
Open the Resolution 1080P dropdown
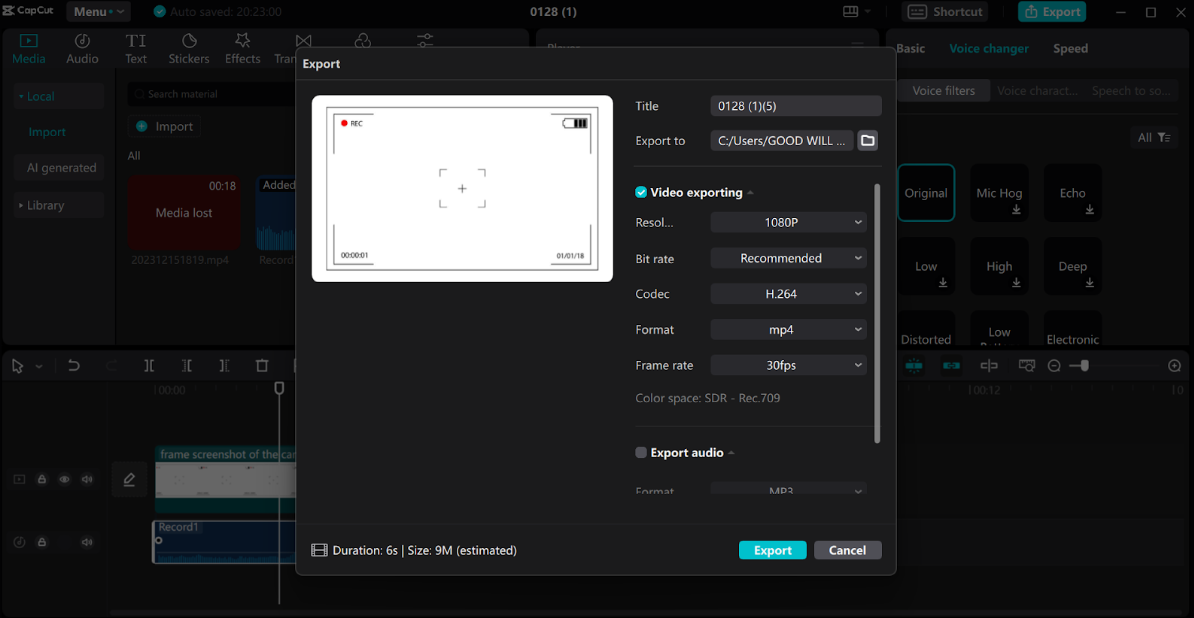coord(788,222)
